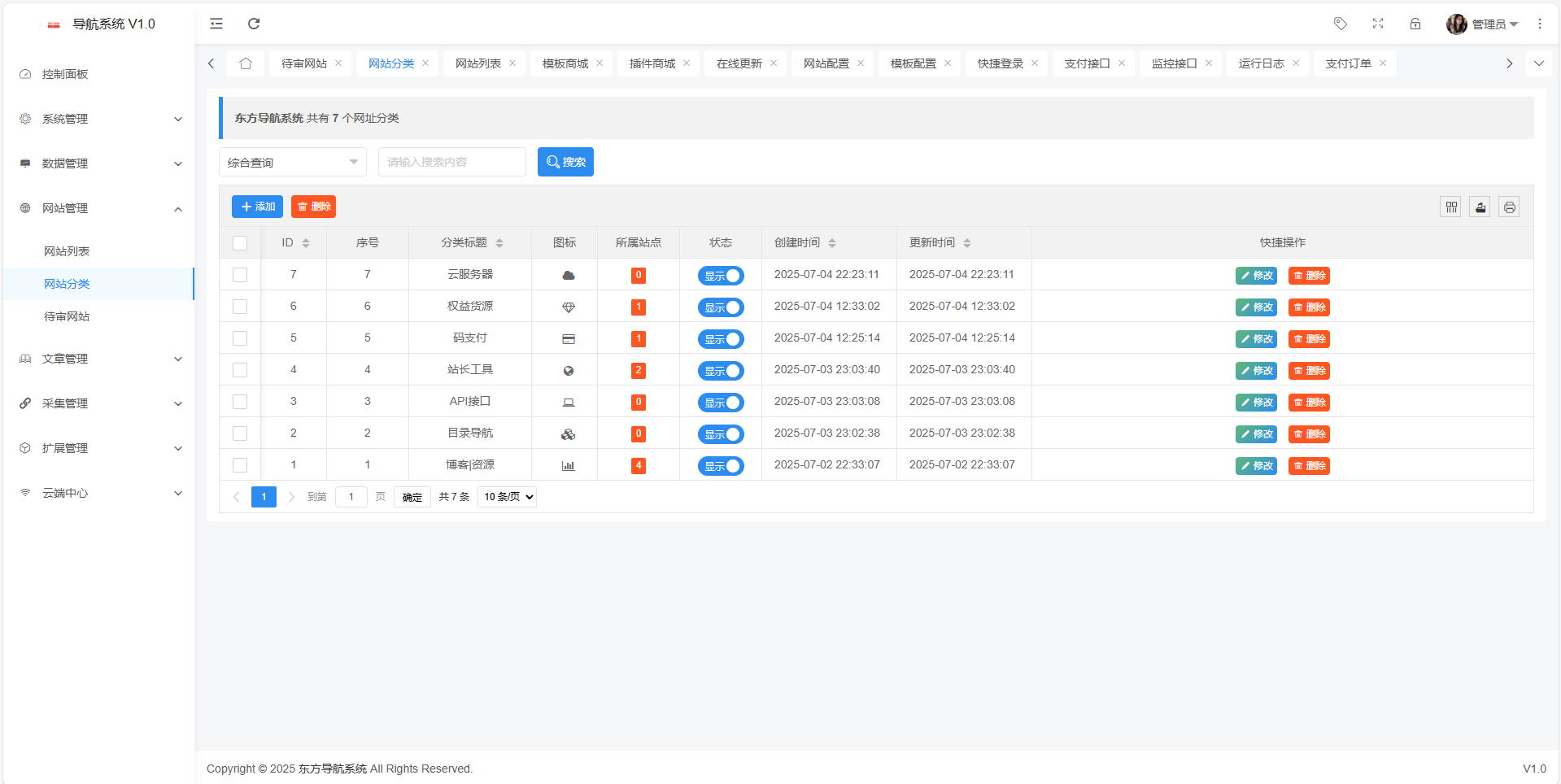Click the fullscreen expand icon in header
1561x784 pixels.
click(x=1378, y=24)
